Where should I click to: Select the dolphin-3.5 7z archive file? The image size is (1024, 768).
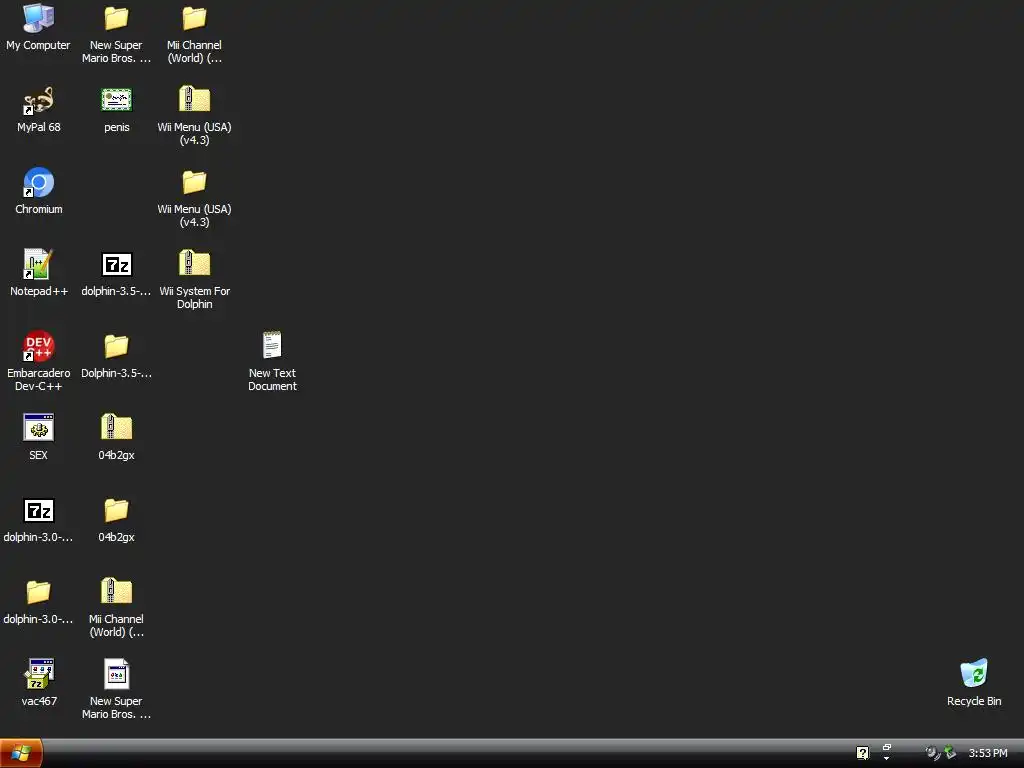tap(116, 264)
